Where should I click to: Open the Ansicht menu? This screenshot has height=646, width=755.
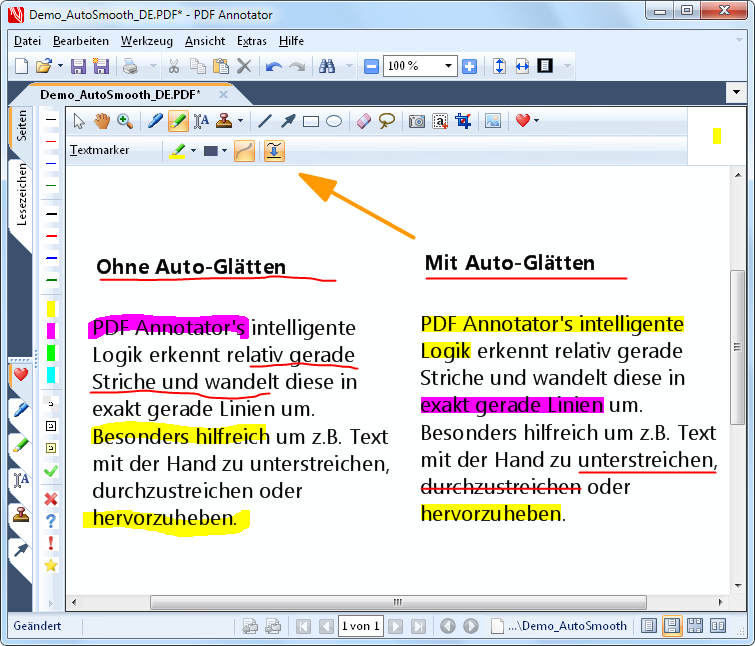point(205,41)
